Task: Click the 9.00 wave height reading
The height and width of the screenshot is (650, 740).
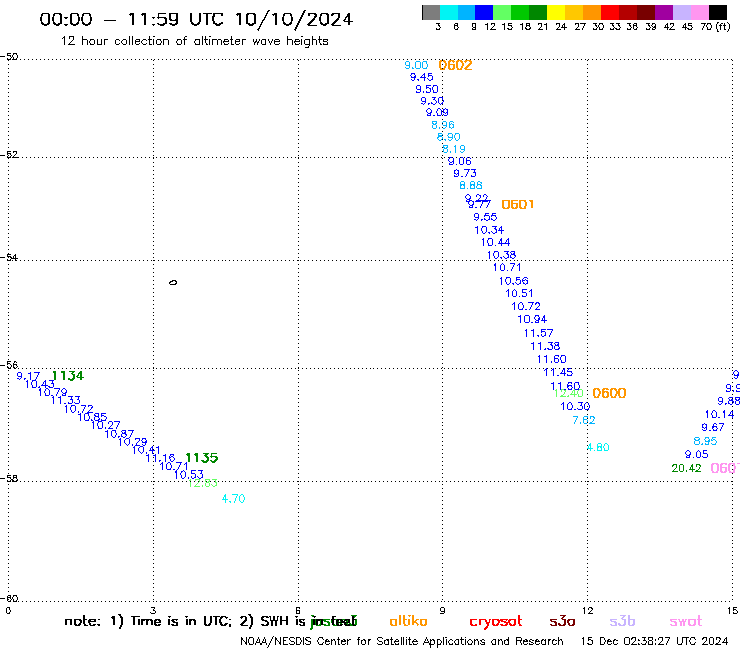Action: (x=416, y=65)
